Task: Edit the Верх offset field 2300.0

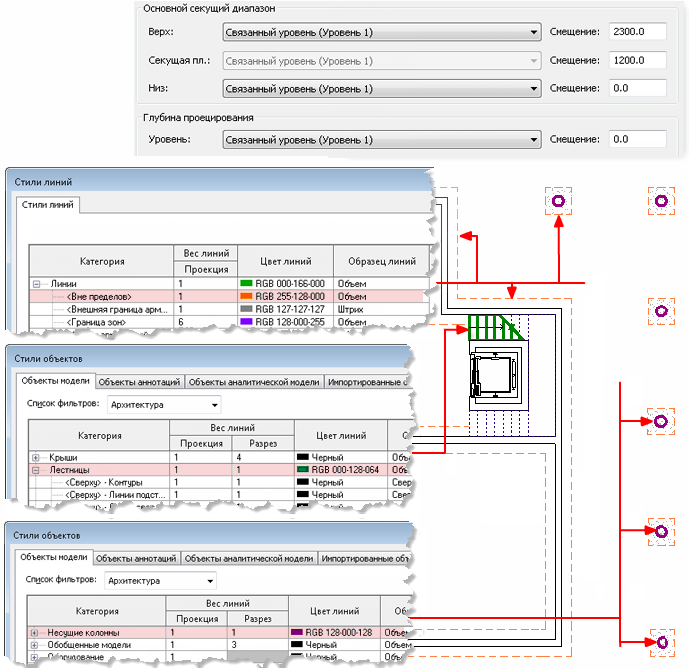Action: (637, 32)
